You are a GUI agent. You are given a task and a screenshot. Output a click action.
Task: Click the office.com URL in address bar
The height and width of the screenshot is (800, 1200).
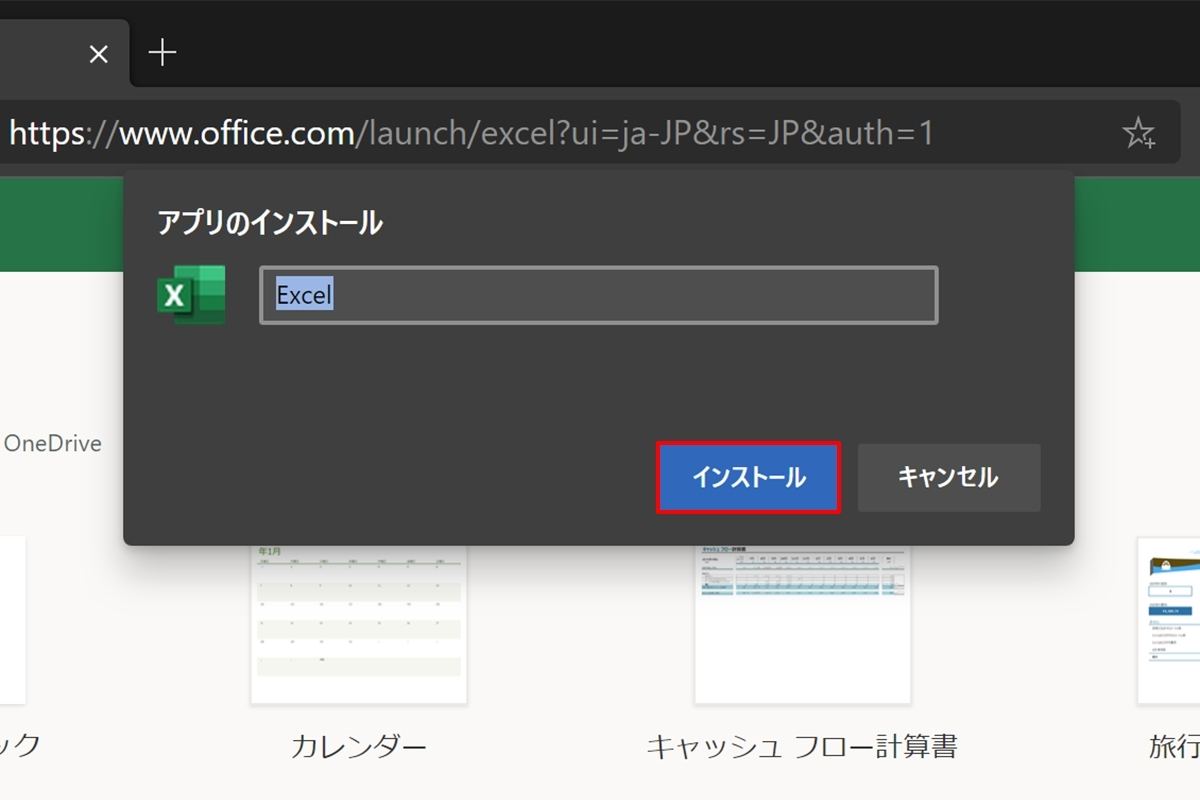point(471,133)
